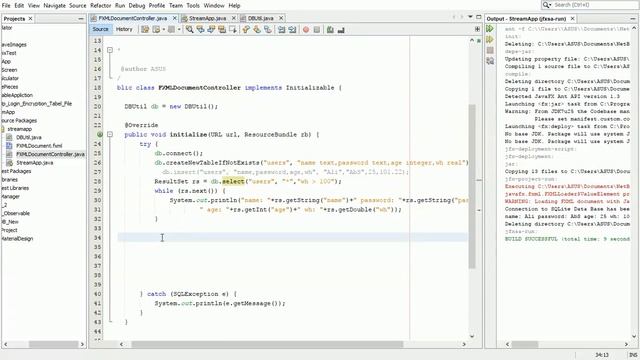The image size is (640, 360).
Task: Open the Back history dropdown arrow
Action: (164, 29)
